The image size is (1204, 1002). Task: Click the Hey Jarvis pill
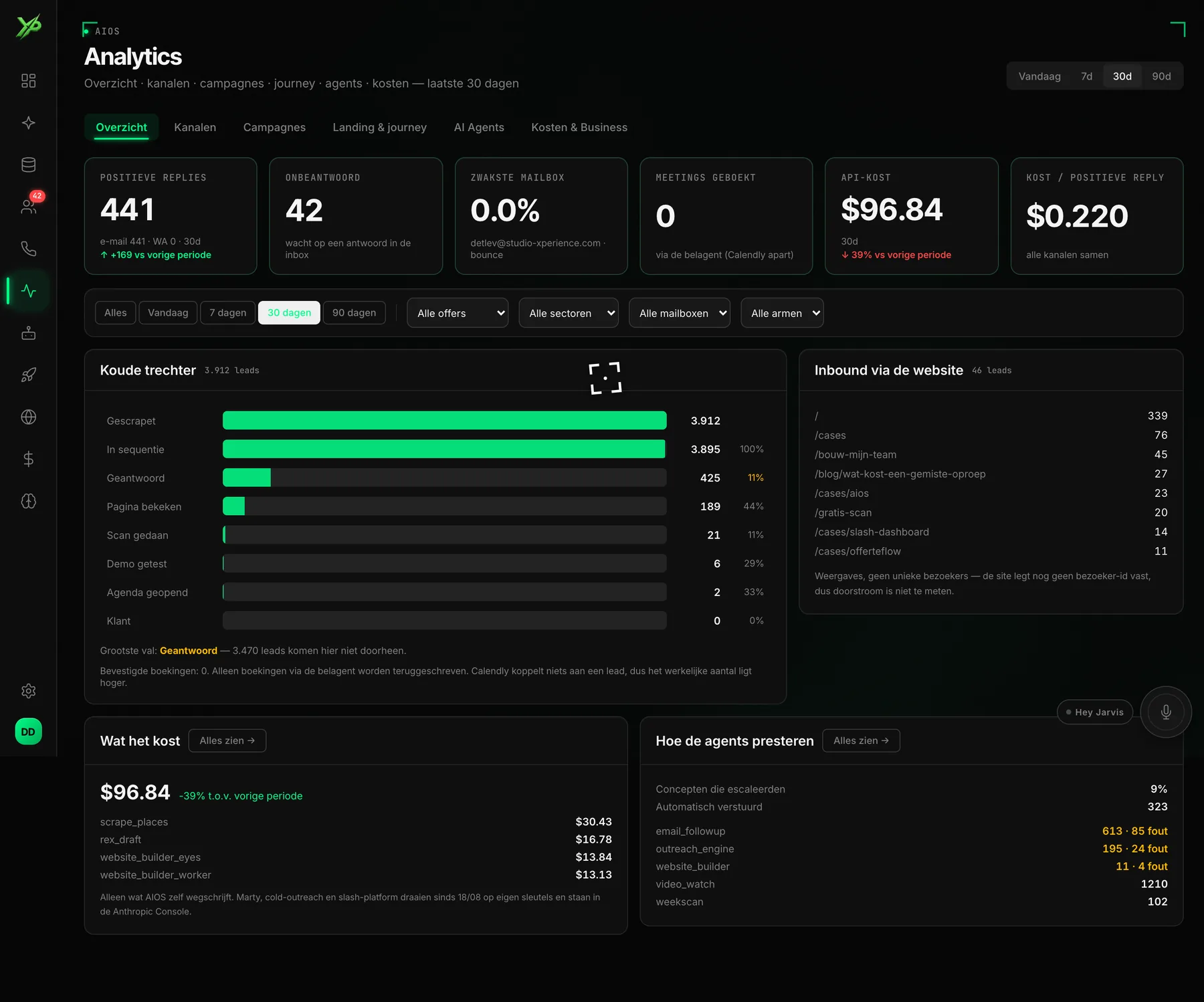tap(1095, 712)
